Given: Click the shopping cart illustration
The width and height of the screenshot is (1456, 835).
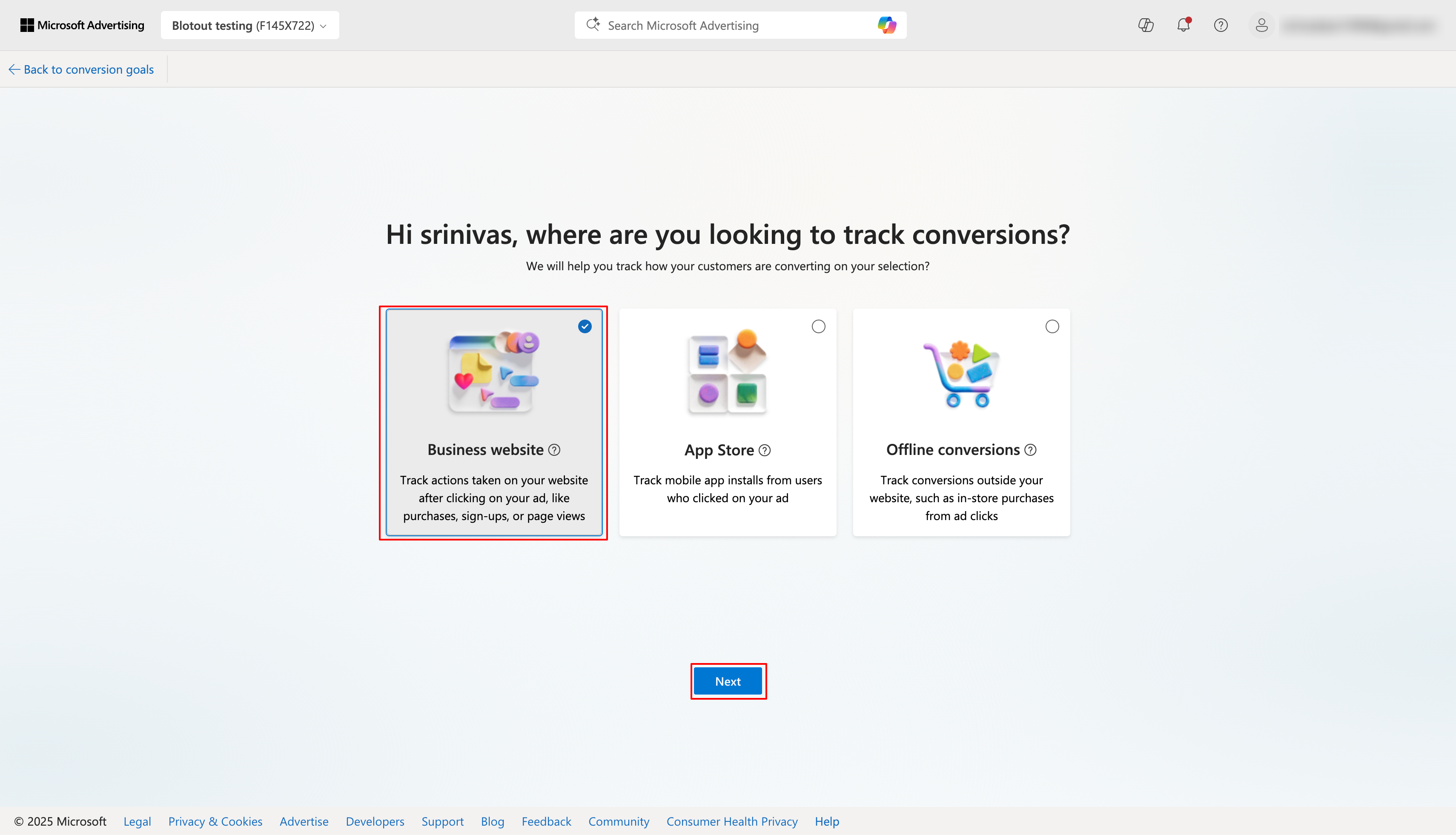Looking at the screenshot, I should (961, 374).
